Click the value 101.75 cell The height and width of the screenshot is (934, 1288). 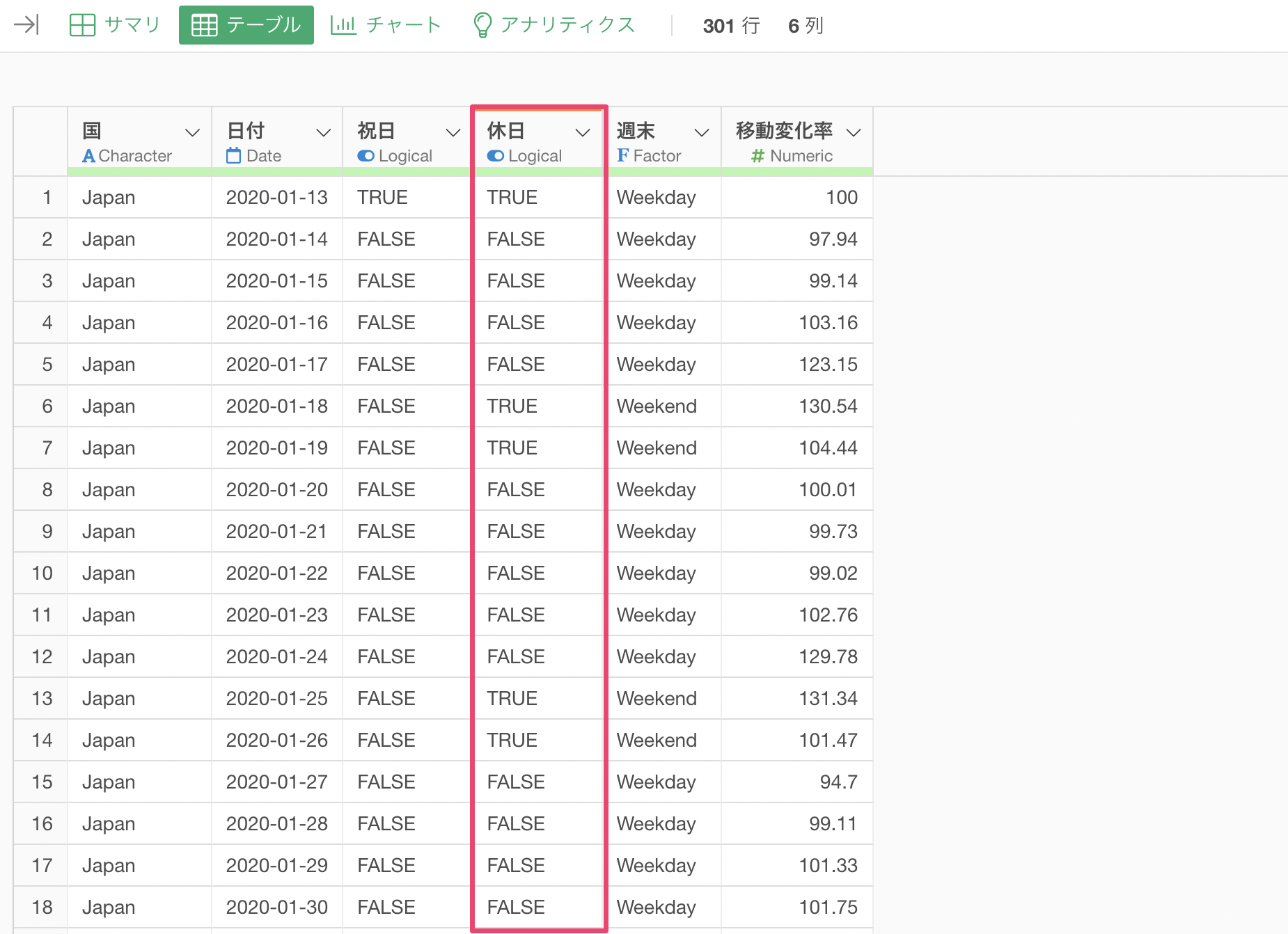click(797, 908)
